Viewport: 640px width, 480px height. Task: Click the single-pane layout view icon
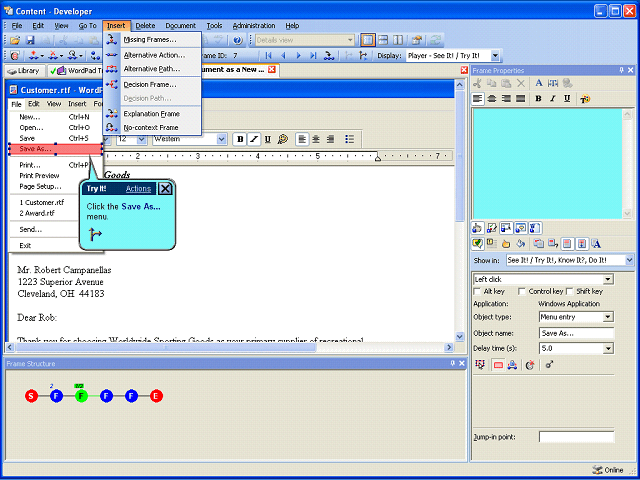click(368, 40)
